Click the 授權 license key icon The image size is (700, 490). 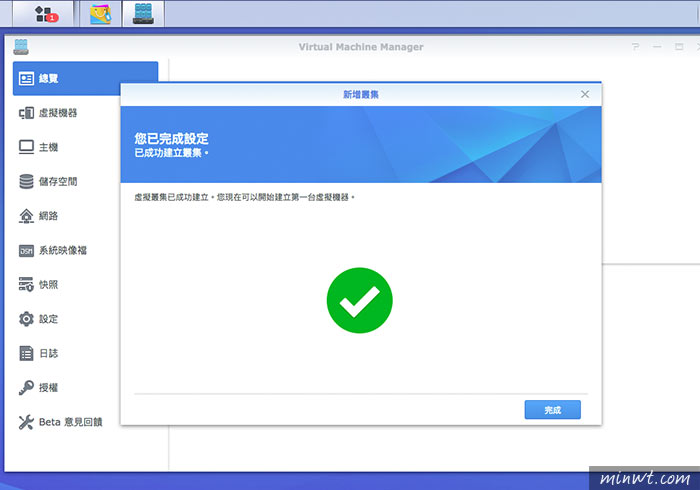click(x=26, y=387)
